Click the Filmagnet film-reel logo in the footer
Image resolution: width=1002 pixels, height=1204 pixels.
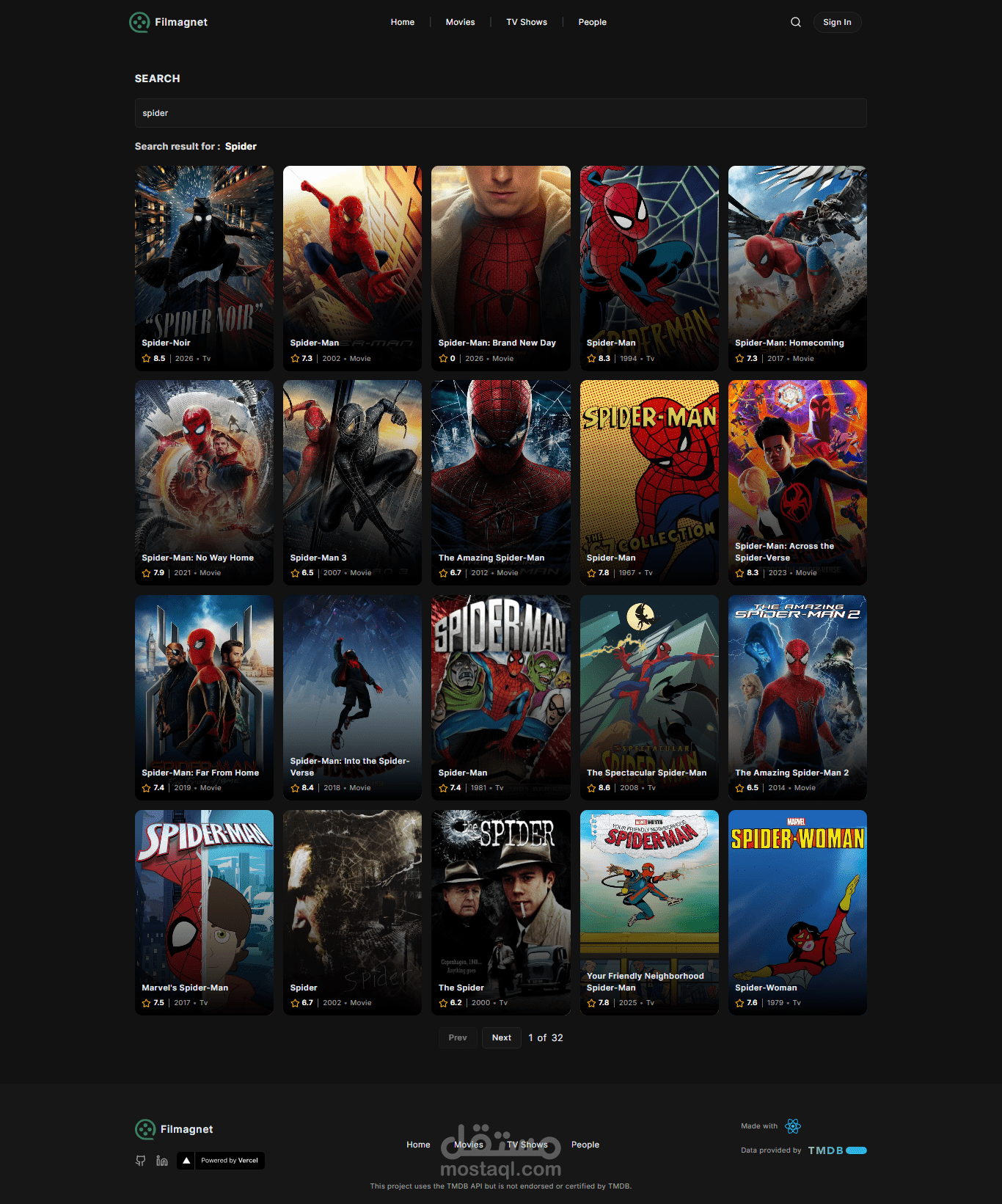tap(145, 1129)
